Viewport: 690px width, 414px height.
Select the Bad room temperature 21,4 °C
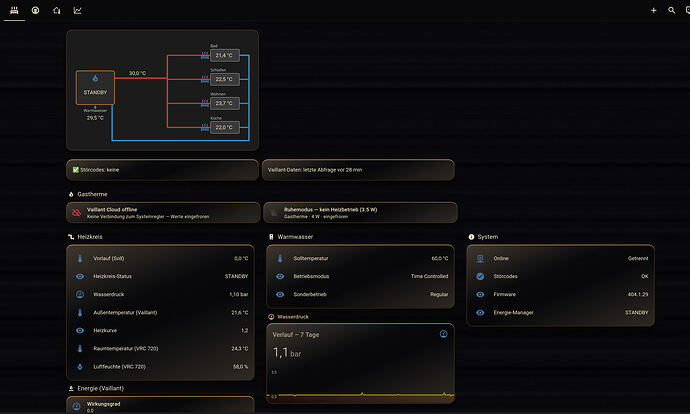click(224, 55)
